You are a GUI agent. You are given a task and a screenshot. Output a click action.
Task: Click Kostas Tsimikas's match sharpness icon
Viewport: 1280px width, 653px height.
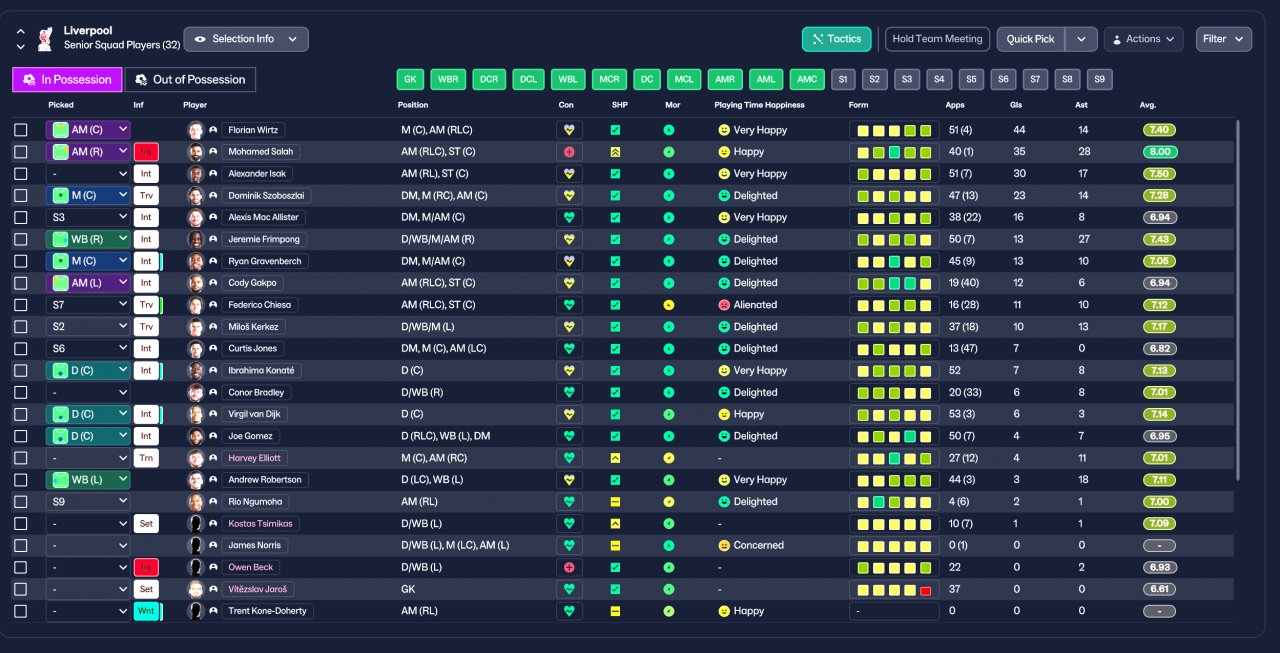coord(616,523)
